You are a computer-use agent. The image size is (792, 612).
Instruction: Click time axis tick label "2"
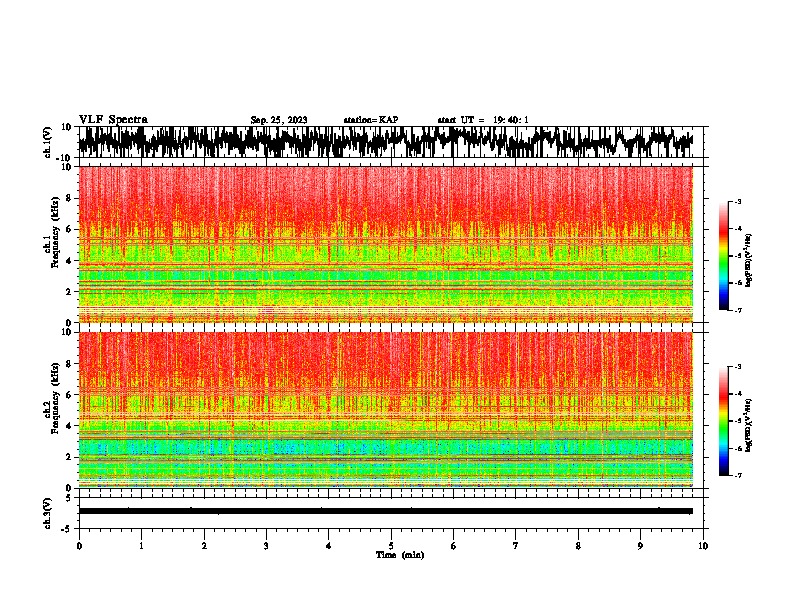tap(204, 546)
